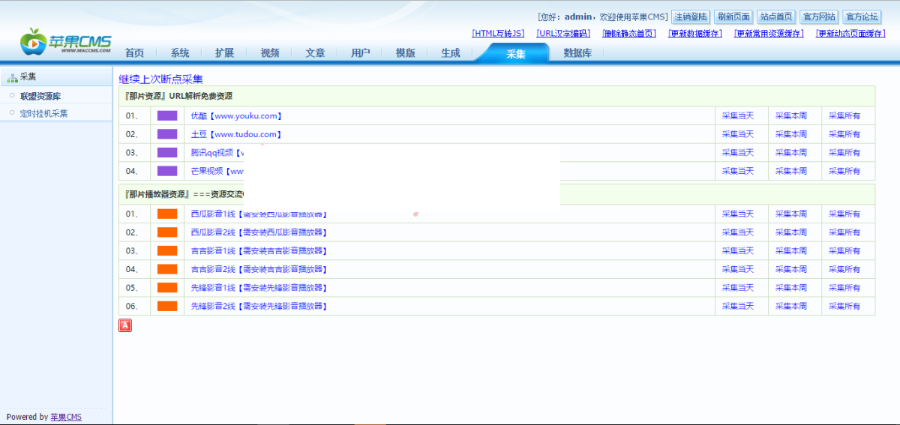Click the 采集 sidebar header tree icon
Viewport: 900px width, 425px height.
12,77
